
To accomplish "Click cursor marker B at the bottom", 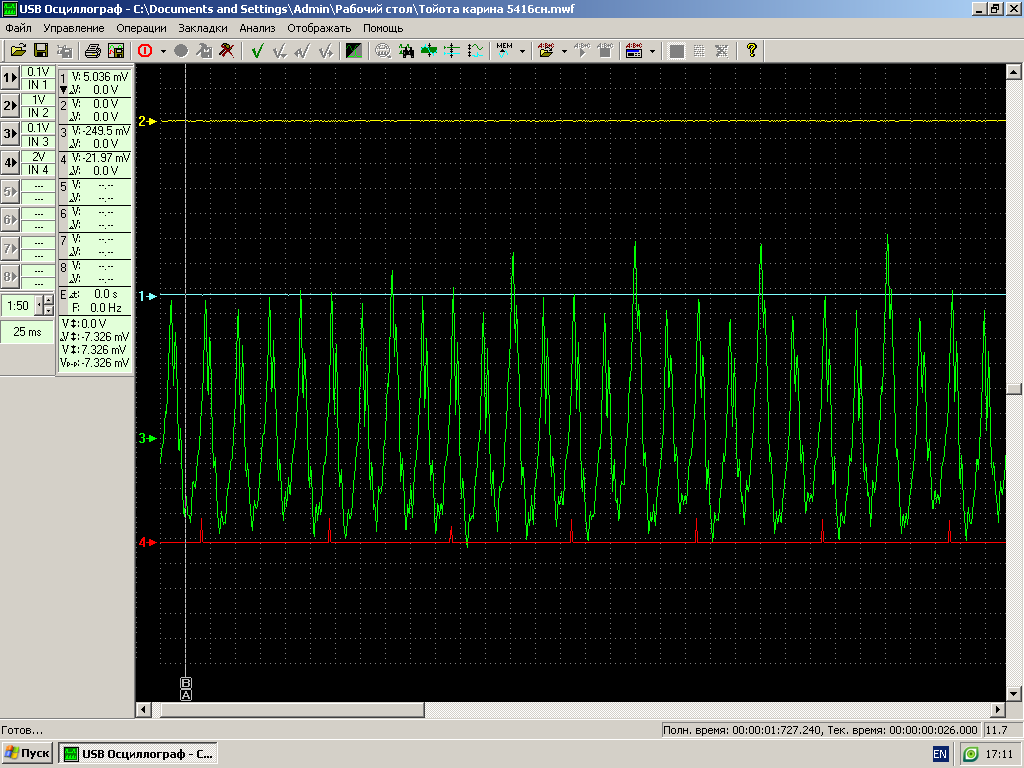I will 186,684.
